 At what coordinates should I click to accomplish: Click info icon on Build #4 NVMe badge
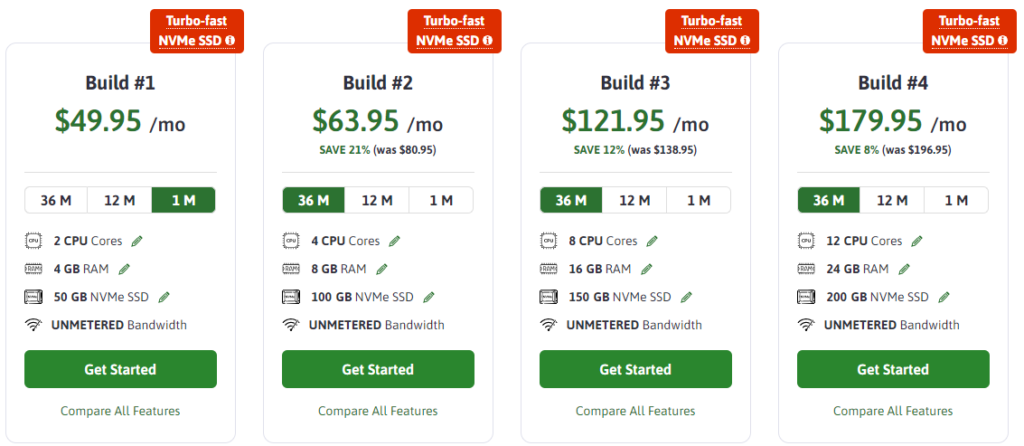click(x=1002, y=40)
